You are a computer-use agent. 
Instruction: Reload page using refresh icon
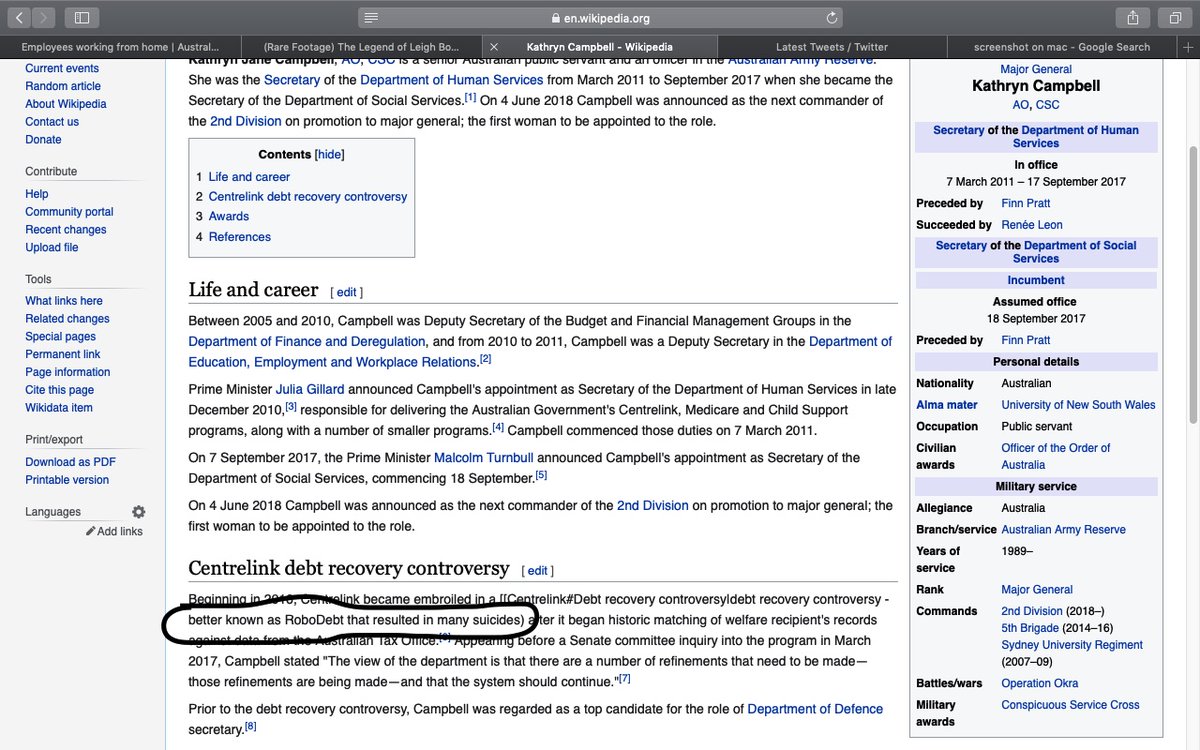tap(831, 17)
